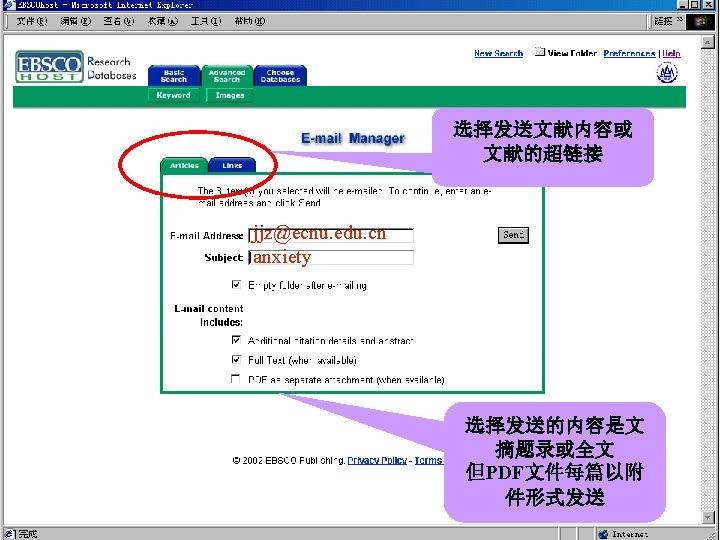
Task: Click the university emblem icon below Preferences
Action: coord(667,73)
